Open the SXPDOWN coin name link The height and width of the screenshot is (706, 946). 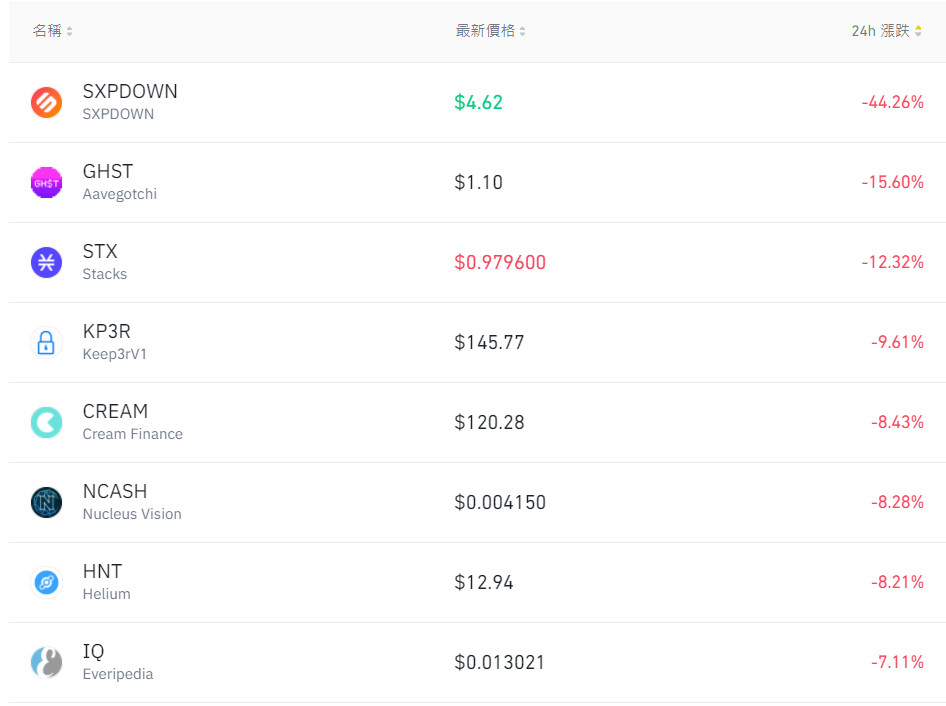130,91
